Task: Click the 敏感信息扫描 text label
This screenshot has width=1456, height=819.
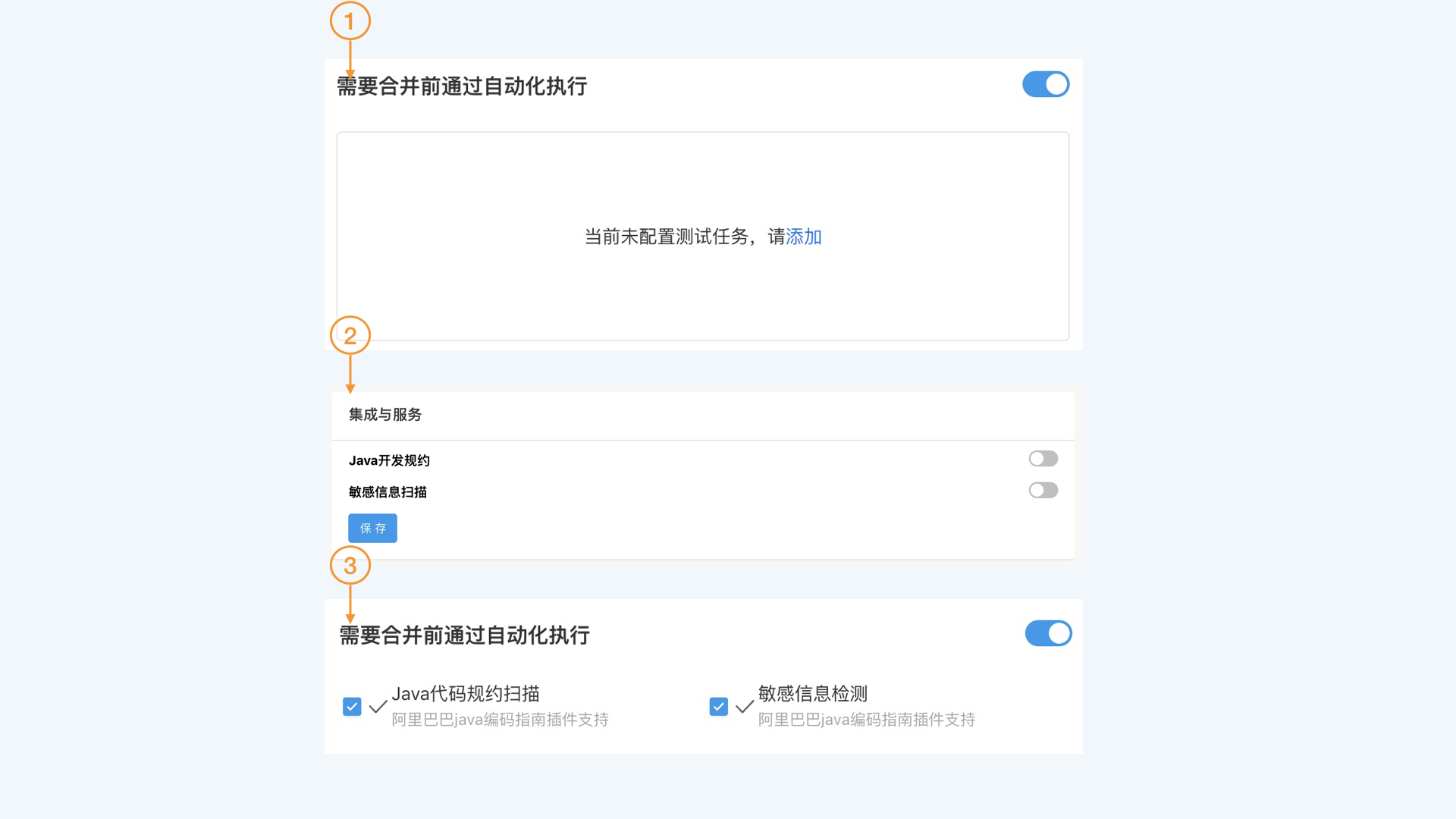Action: (387, 491)
